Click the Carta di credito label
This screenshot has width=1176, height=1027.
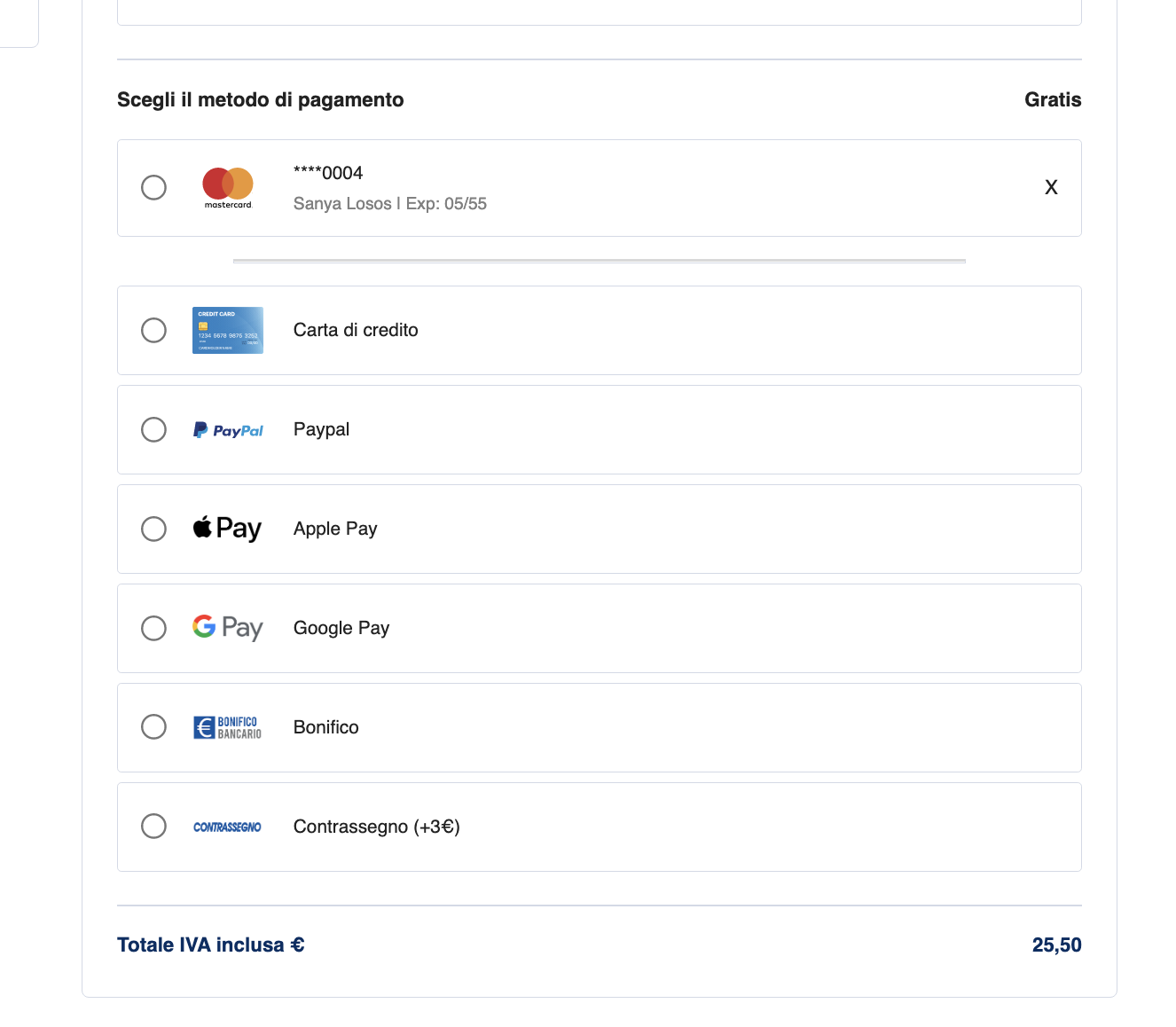356,330
